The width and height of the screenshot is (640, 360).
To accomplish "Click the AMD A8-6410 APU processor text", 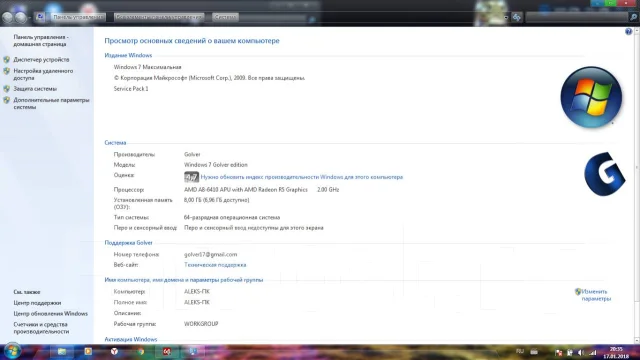I will (246, 190).
